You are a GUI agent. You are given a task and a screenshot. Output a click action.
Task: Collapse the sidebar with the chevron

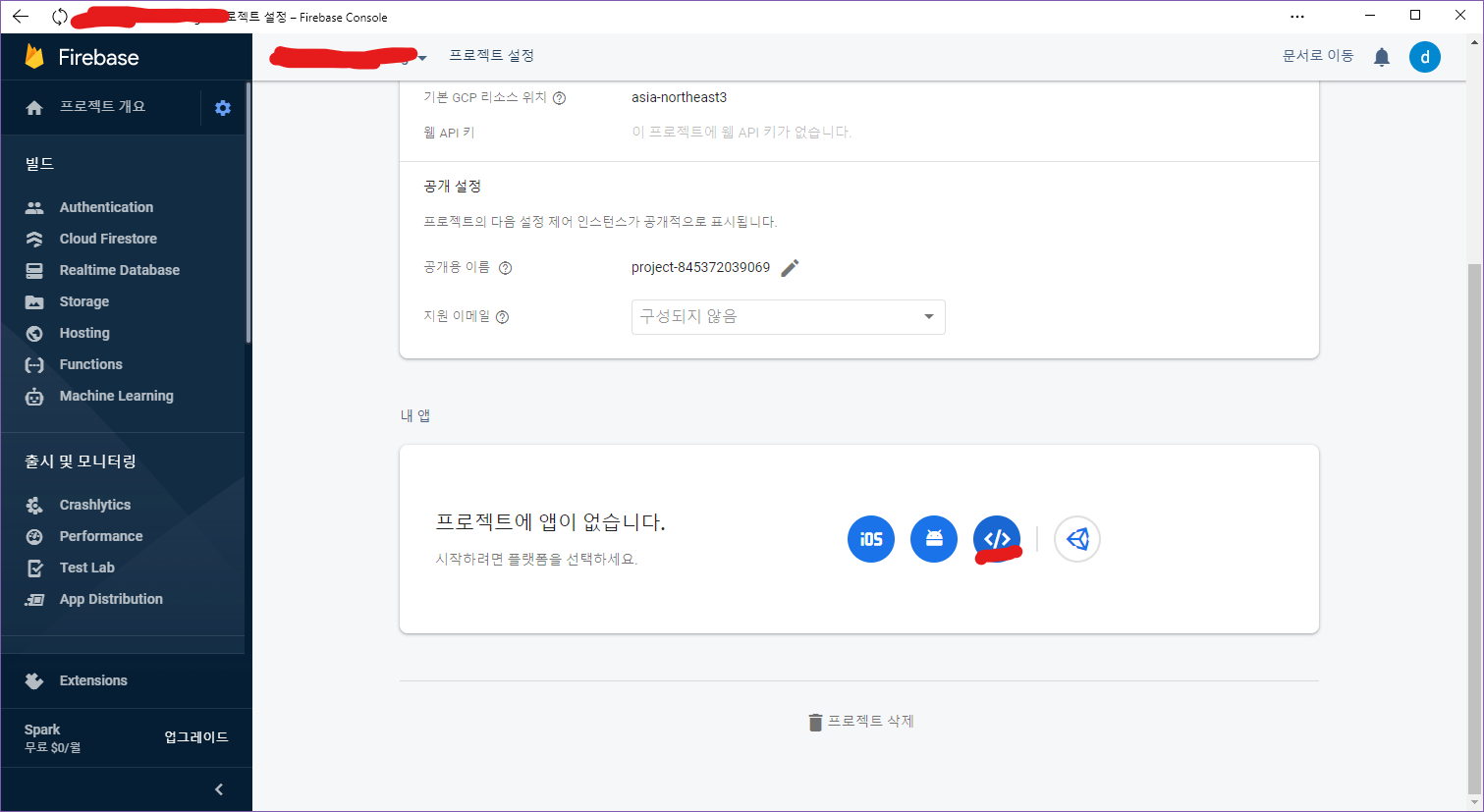pyautogui.click(x=219, y=789)
